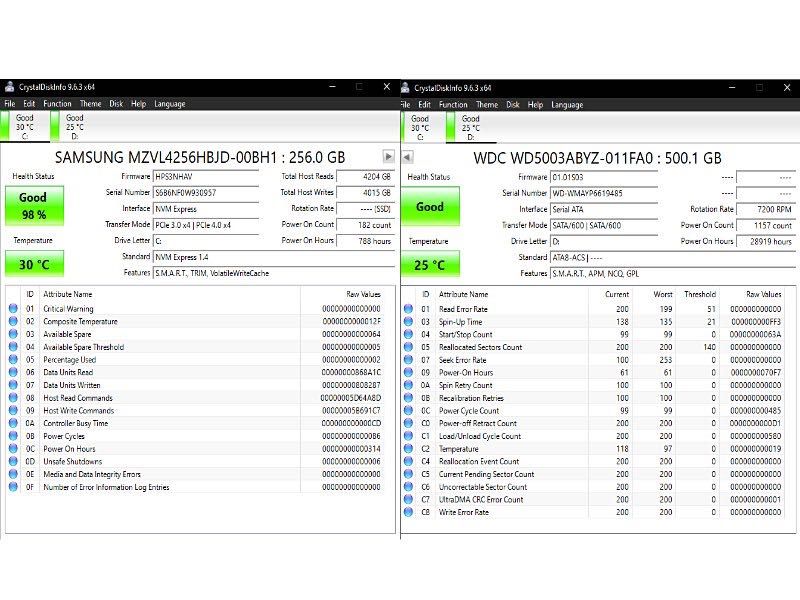Click Power On Count 1157 count
Image resolution: width=800 pixels, height=600 pixels.
point(765,225)
